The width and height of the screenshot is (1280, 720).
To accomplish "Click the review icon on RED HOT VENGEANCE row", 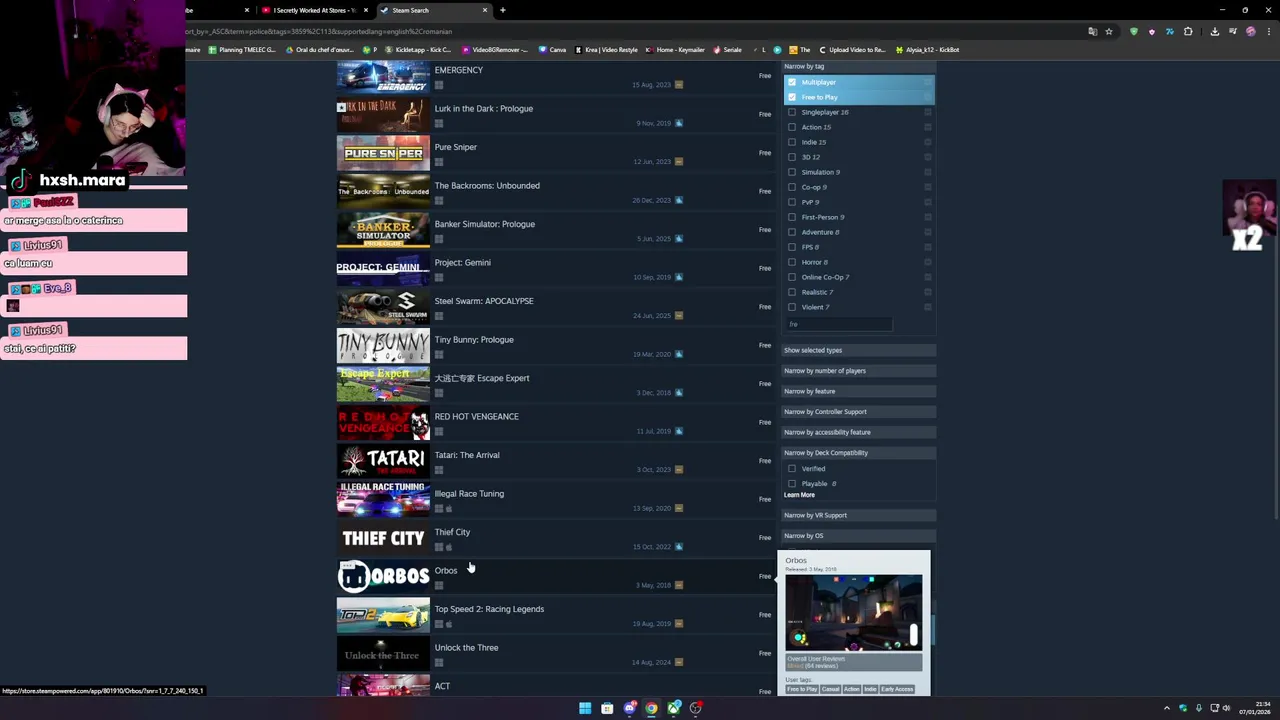I will 679,431.
